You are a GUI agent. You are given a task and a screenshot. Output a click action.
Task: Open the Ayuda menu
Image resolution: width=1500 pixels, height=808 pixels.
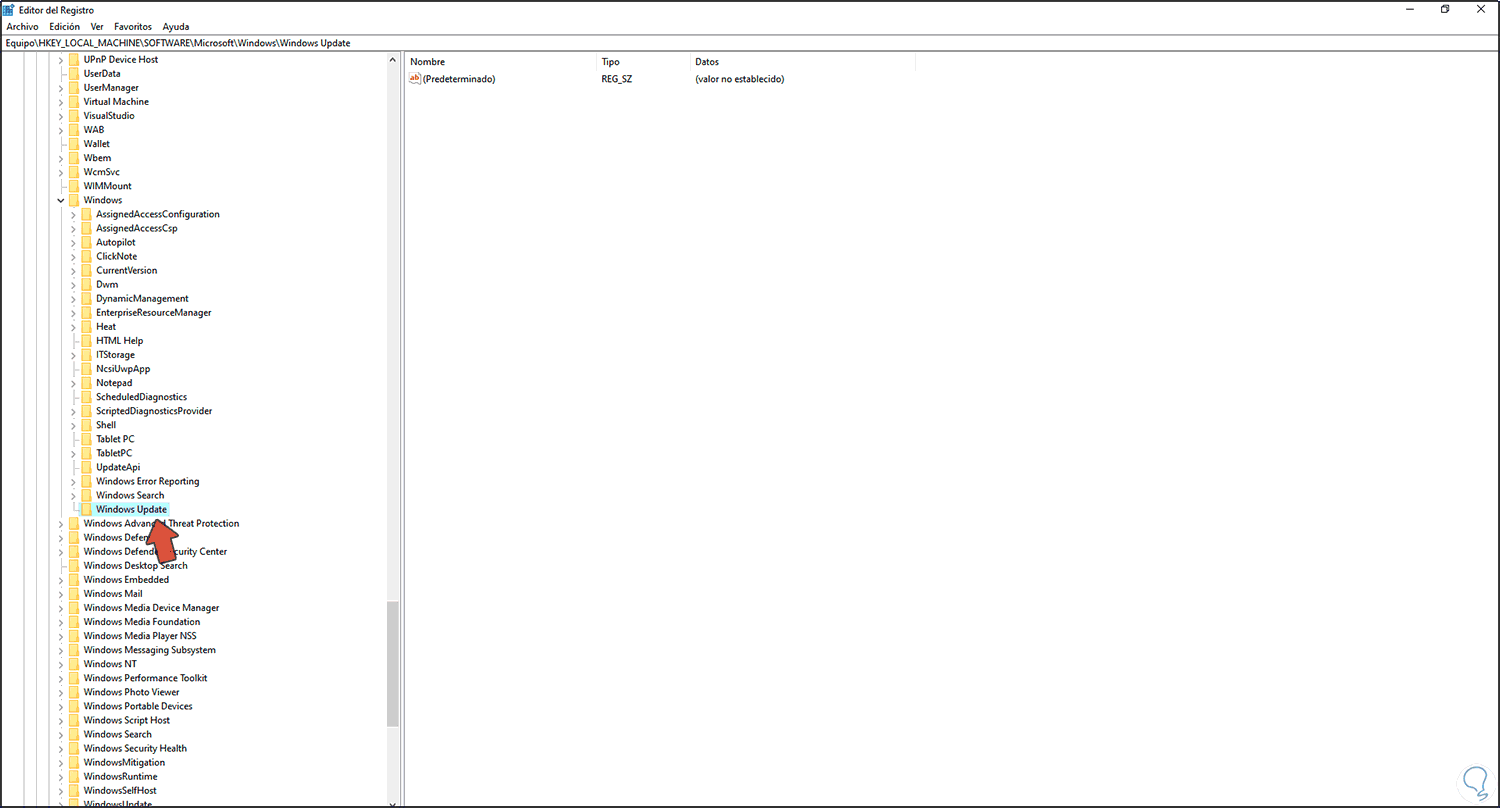tap(174, 26)
